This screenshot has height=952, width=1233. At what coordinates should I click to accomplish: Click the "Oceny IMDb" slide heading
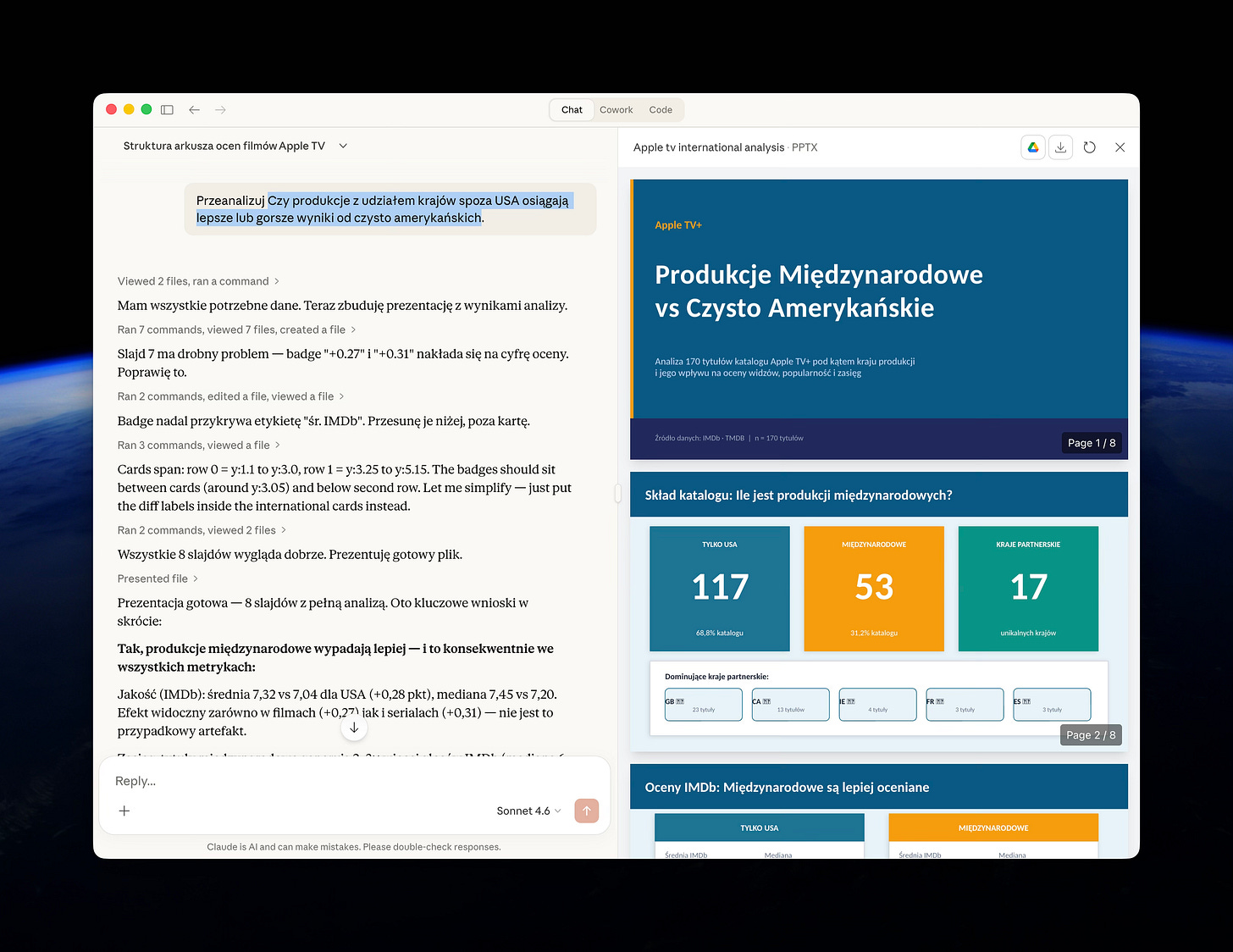tap(787, 788)
